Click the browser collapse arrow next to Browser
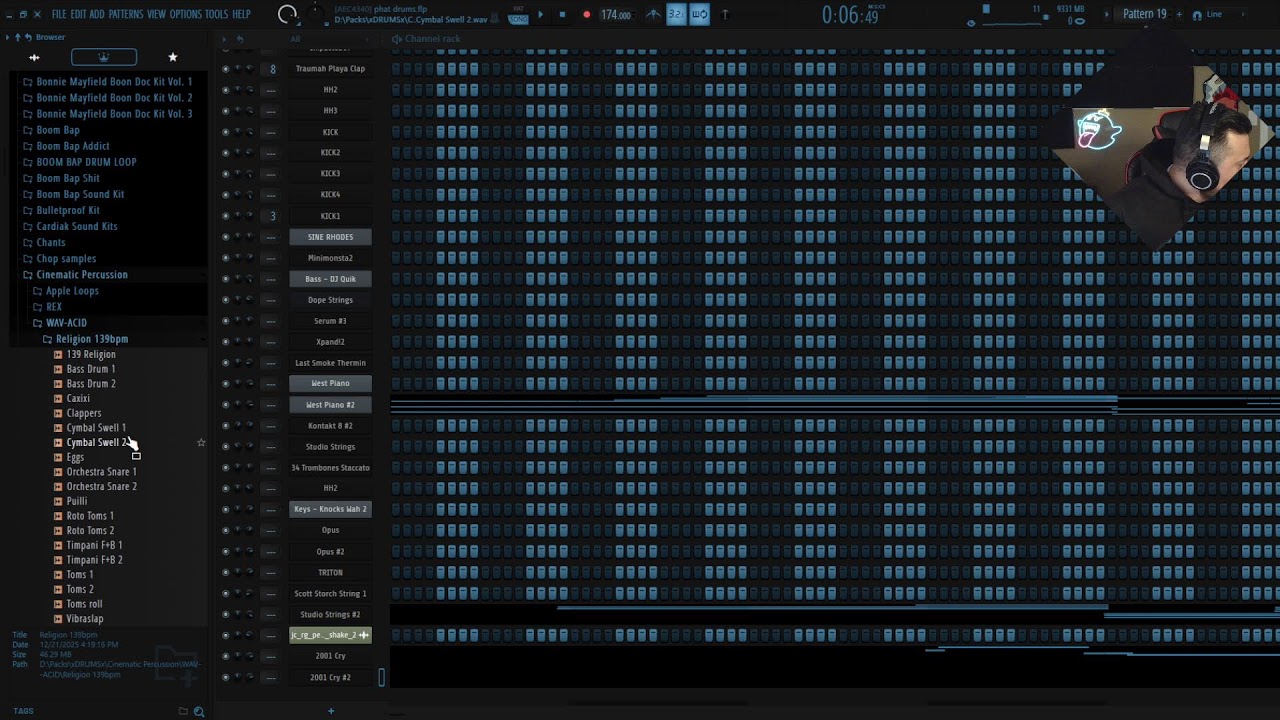This screenshot has height=720, width=1280. click(x=7, y=37)
